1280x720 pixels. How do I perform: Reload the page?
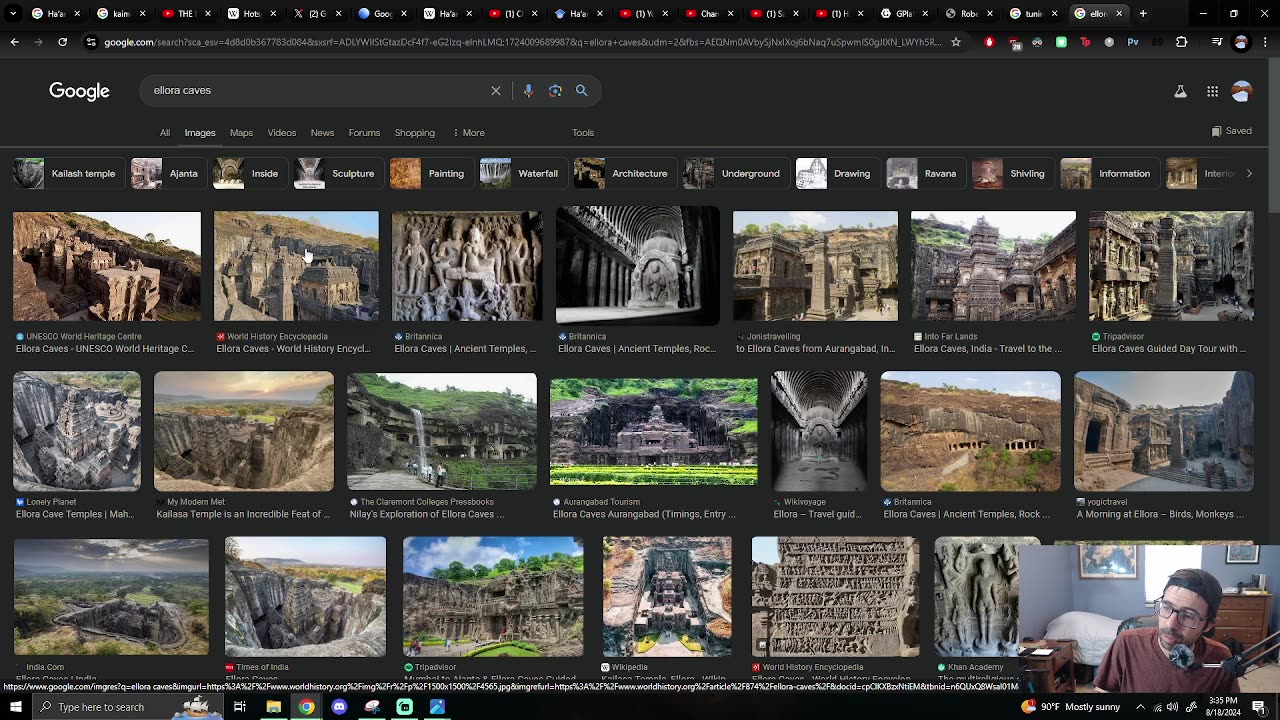62,42
